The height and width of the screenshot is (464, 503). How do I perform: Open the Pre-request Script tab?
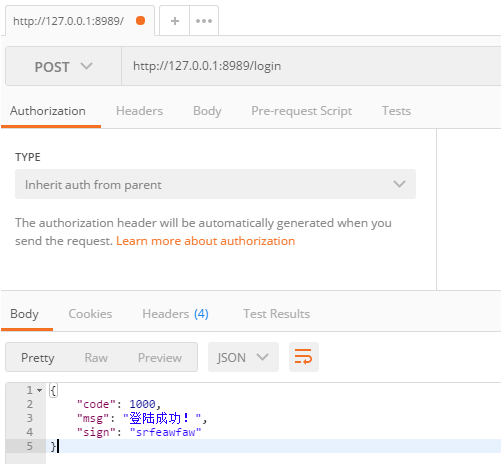point(301,111)
